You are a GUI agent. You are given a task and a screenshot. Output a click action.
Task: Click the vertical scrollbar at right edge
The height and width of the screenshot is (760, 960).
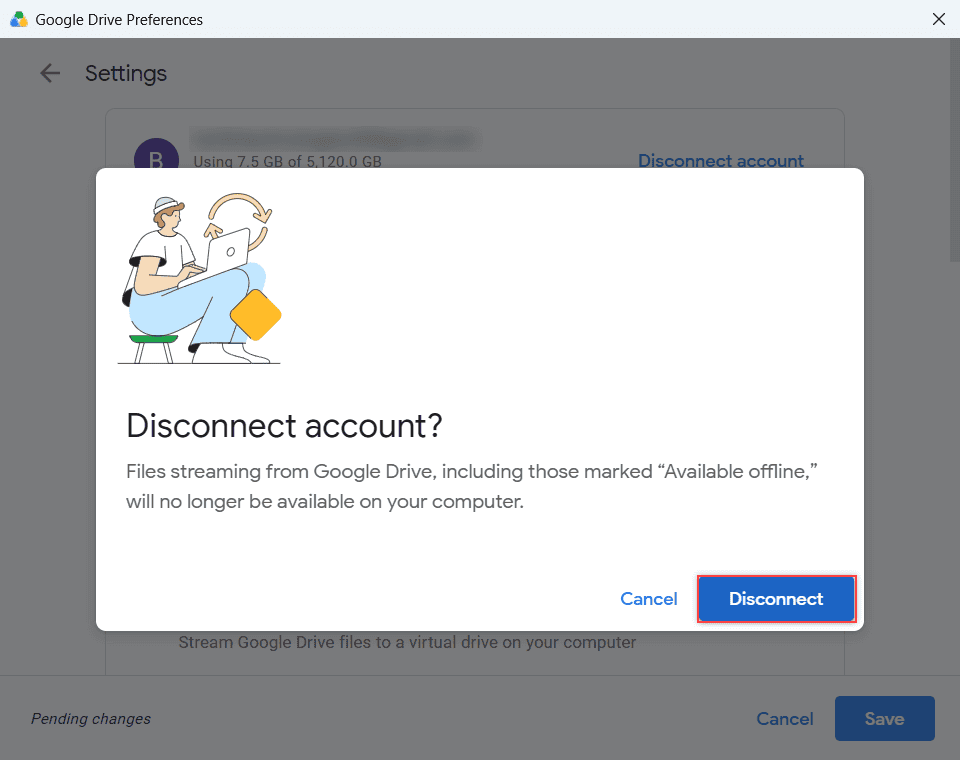click(x=954, y=150)
